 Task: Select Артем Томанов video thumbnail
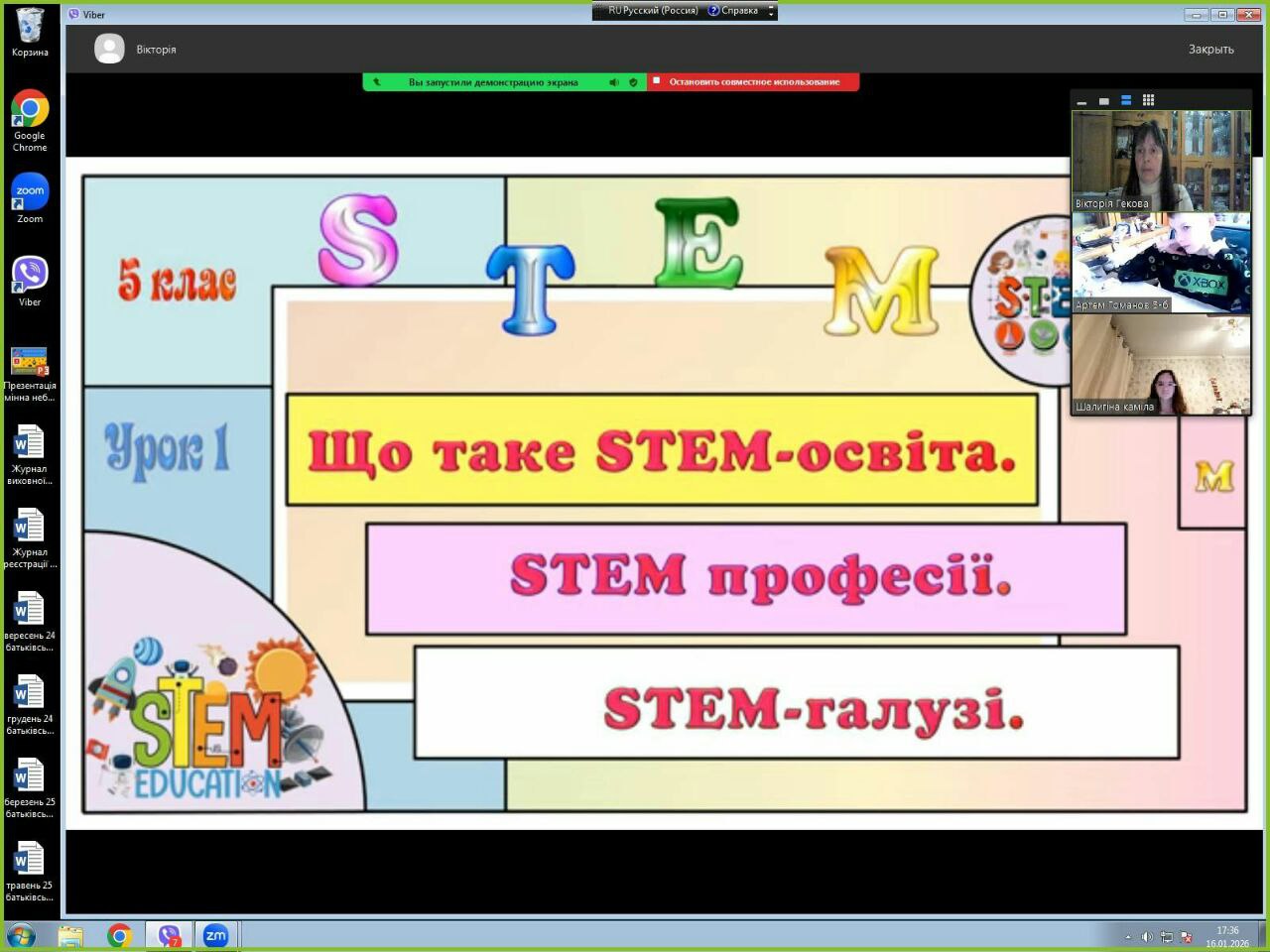click(1161, 263)
